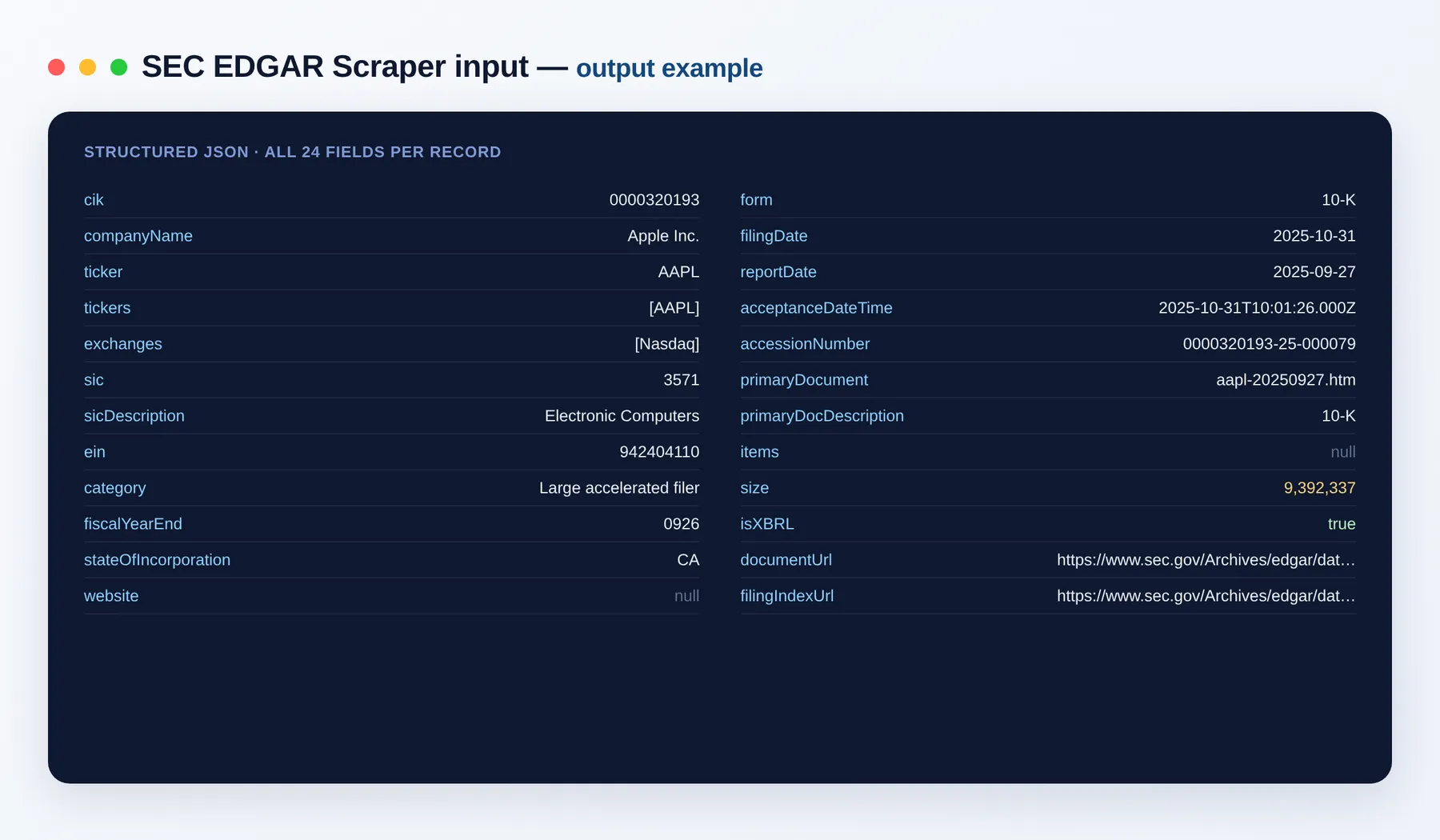The height and width of the screenshot is (840, 1440).
Task: Click the 'category' field label
Action: [115, 488]
